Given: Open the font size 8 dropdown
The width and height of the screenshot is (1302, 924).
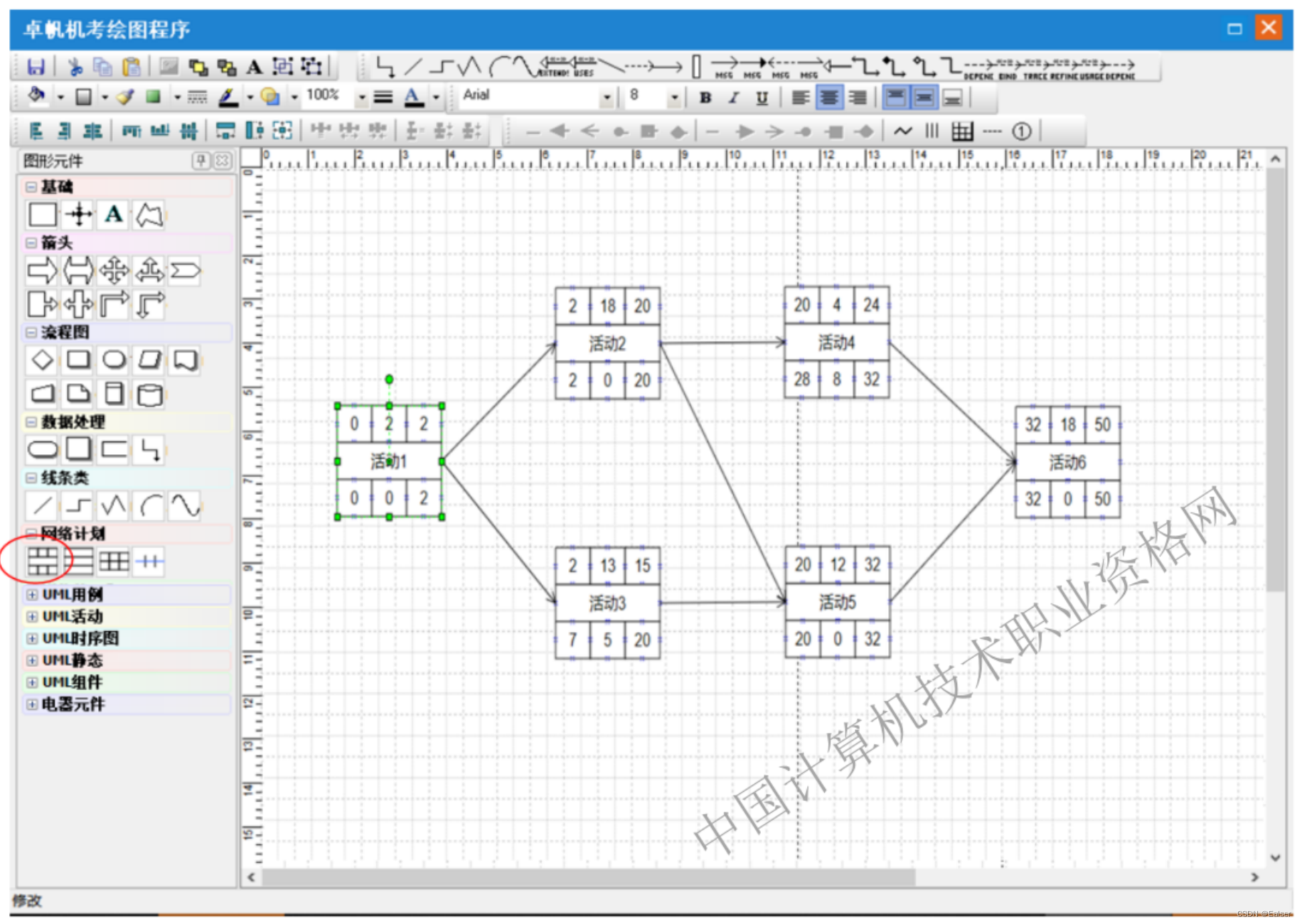Looking at the screenshot, I should (674, 97).
